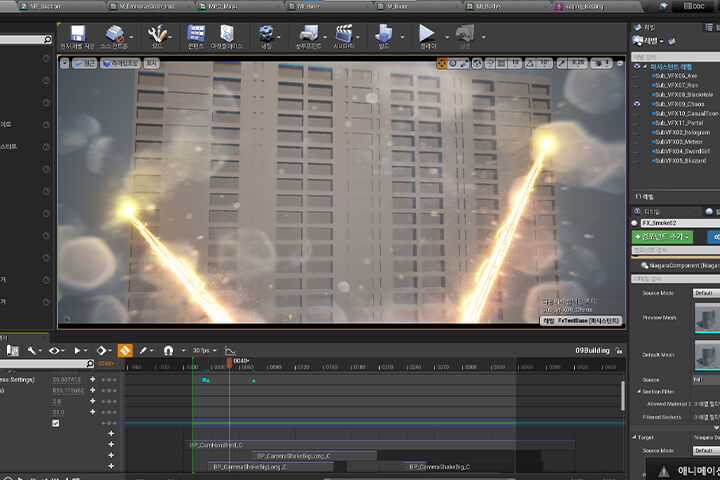The image size is (720, 480).
Task: Toggle sequencer snapping magnet icon
Action: [169, 351]
